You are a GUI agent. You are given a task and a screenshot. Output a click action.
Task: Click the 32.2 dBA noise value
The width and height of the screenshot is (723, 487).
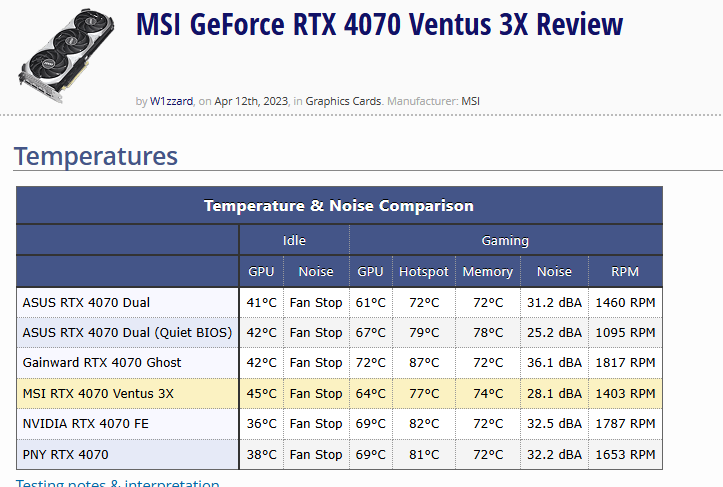[554, 454]
